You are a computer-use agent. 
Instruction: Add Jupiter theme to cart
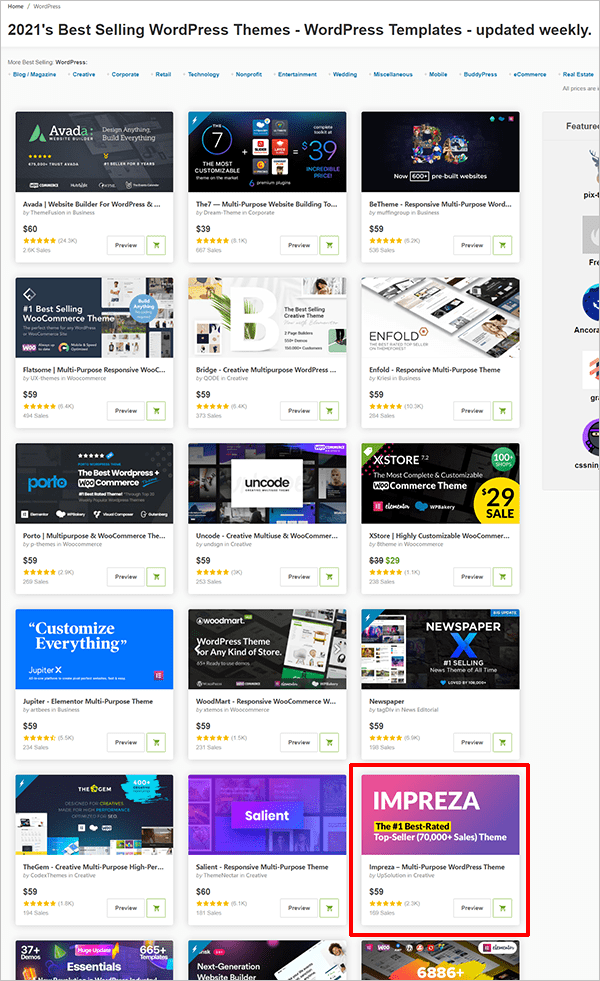pyautogui.click(x=156, y=743)
